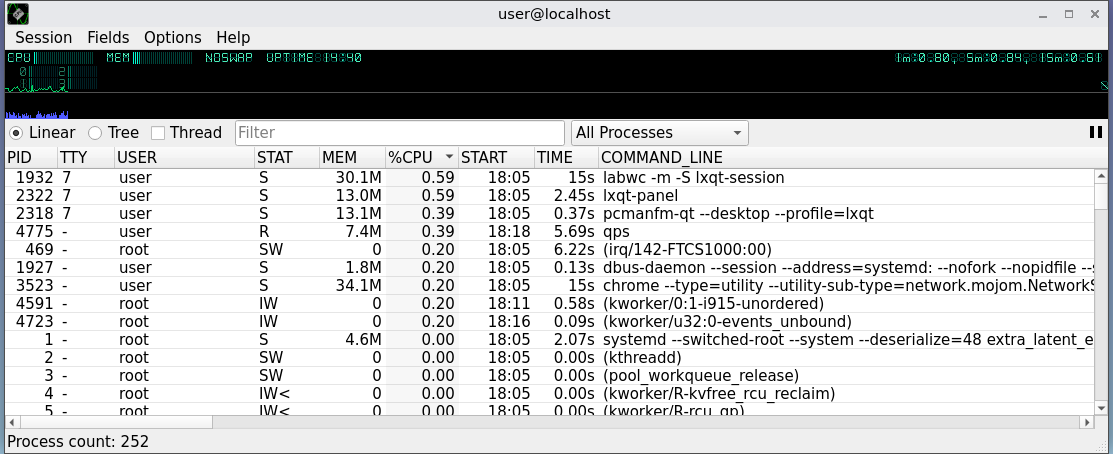
Task: Enable the Thread checkbox
Action: click(x=158, y=132)
